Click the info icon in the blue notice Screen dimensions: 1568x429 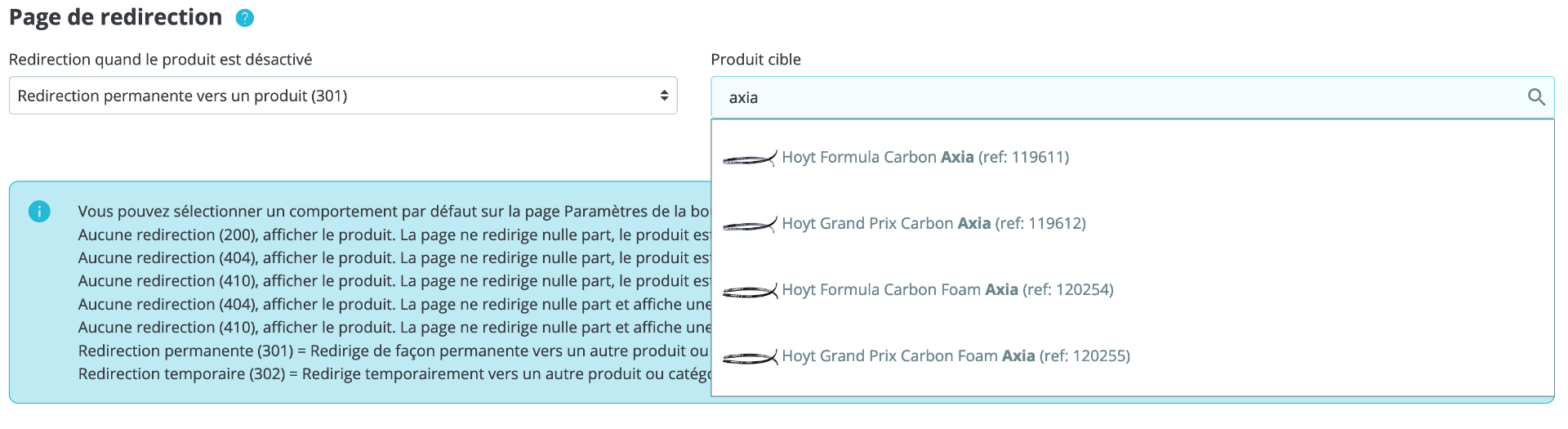pyautogui.click(x=39, y=212)
